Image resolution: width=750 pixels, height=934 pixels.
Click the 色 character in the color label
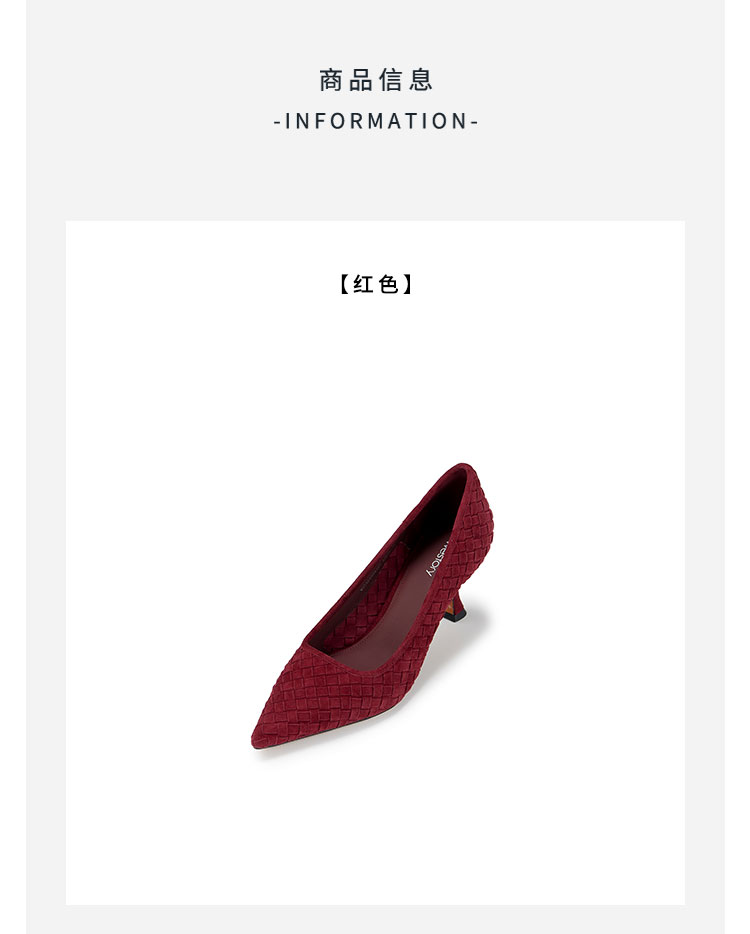tap(388, 284)
